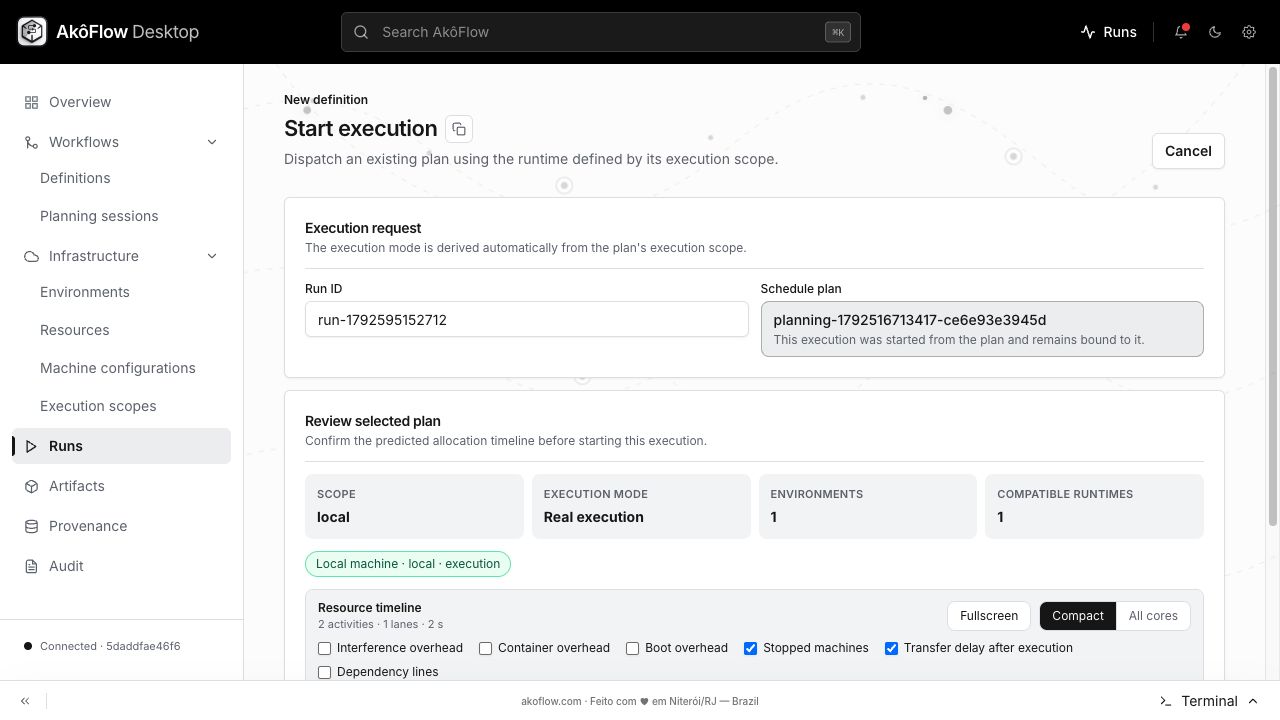Click the Runs activity pulse icon
This screenshot has height=720, width=1280.
click(1088, 32)
